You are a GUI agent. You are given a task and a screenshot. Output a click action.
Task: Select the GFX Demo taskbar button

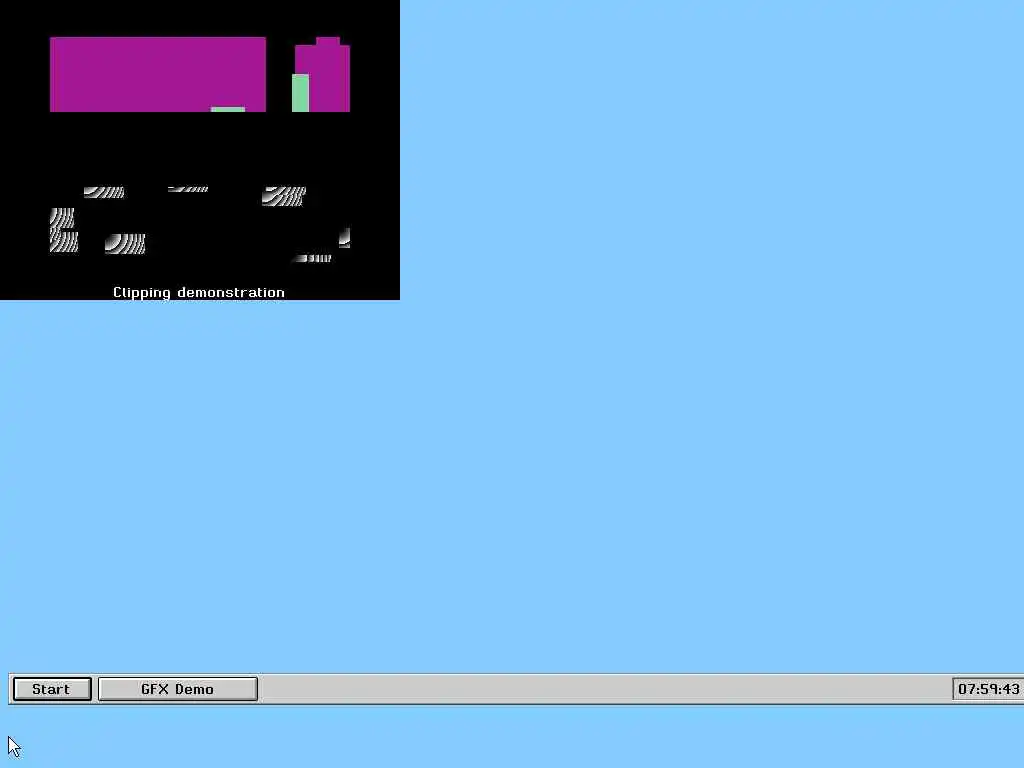pyautogui.click(x=178, y=689)
